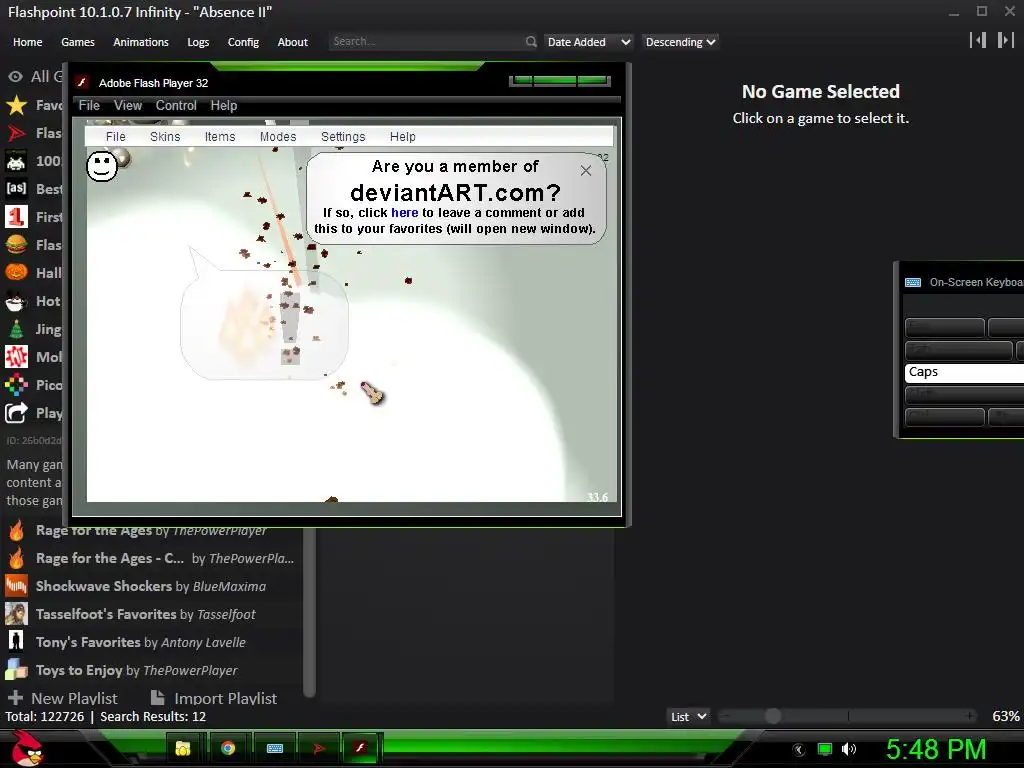Image resolution: width=1024 pixels, height=768 pixels.
Task: Open Rage for the Ages playlist
Action: tap(152, 531)
